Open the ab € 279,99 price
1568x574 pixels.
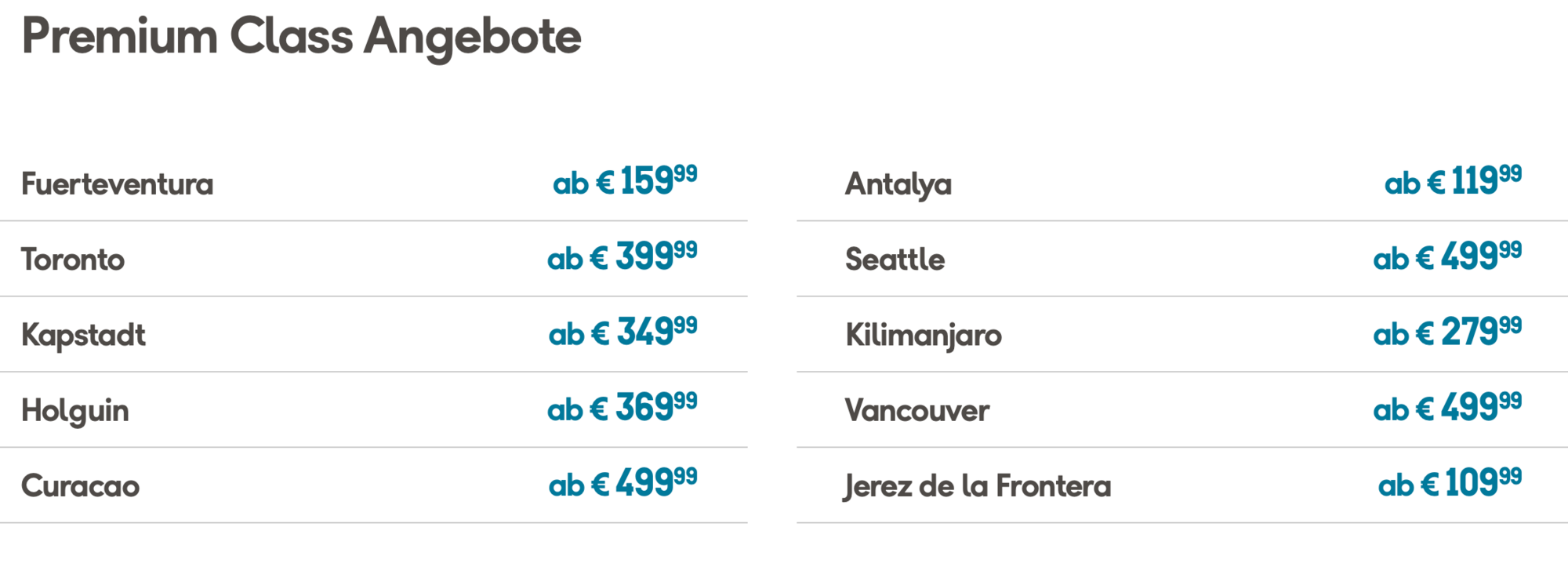click(x=1447, y=332)
